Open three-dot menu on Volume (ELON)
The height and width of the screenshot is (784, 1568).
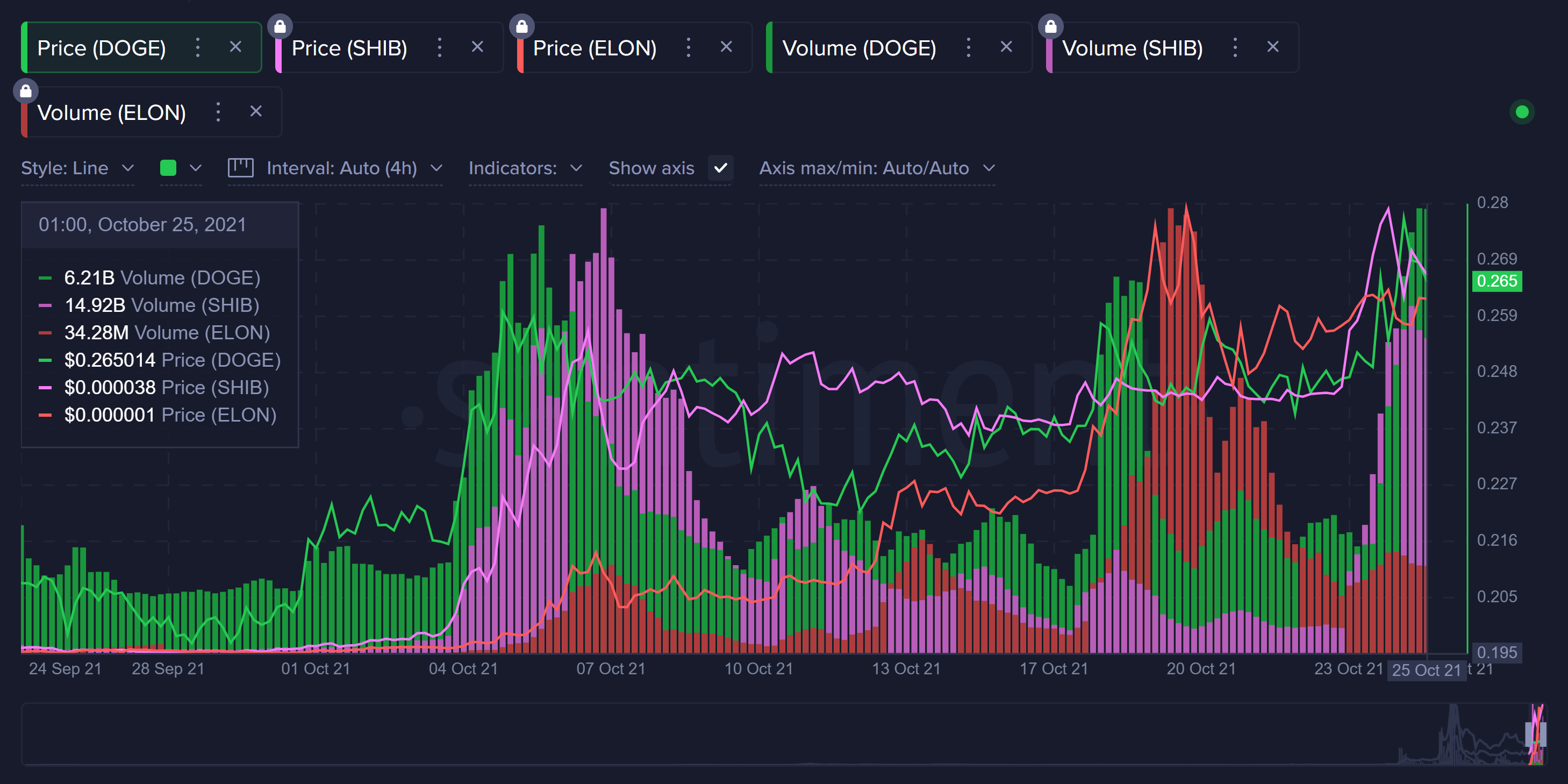click(218, 112)
